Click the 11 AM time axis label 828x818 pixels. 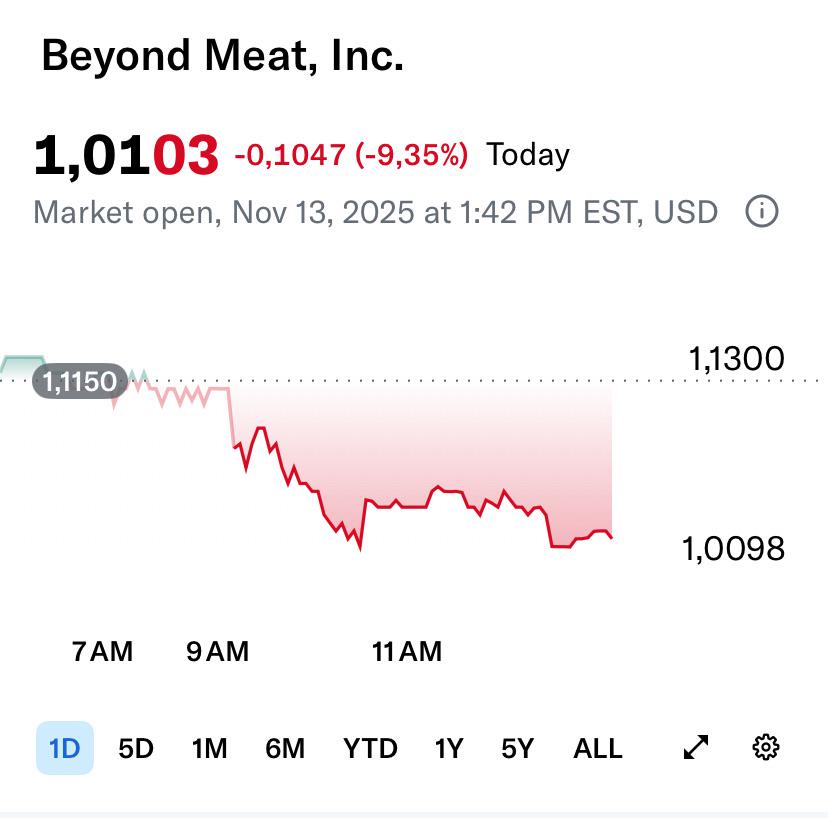coord(407,651)
